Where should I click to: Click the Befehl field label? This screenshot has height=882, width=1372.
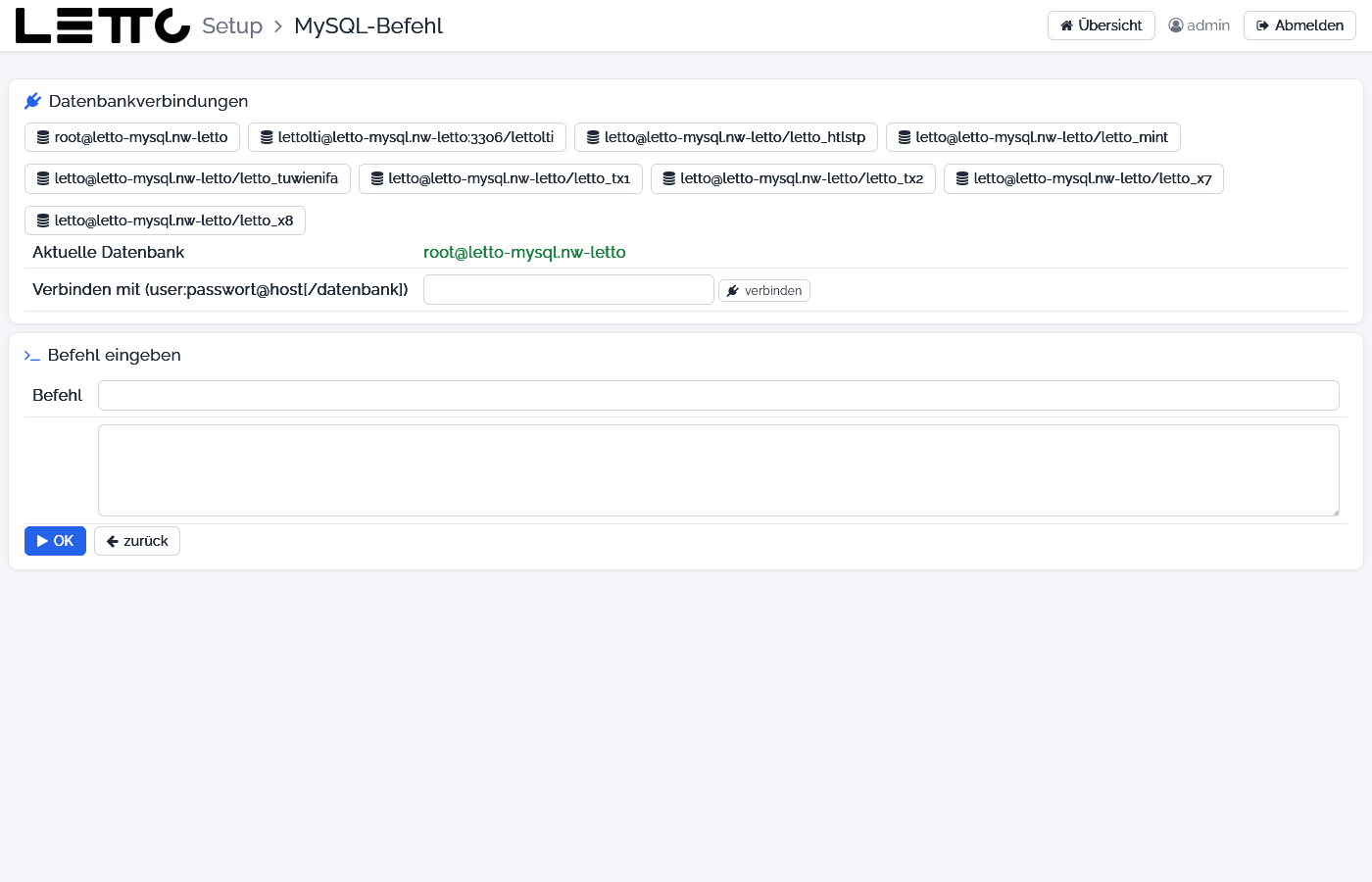point(57,395)
